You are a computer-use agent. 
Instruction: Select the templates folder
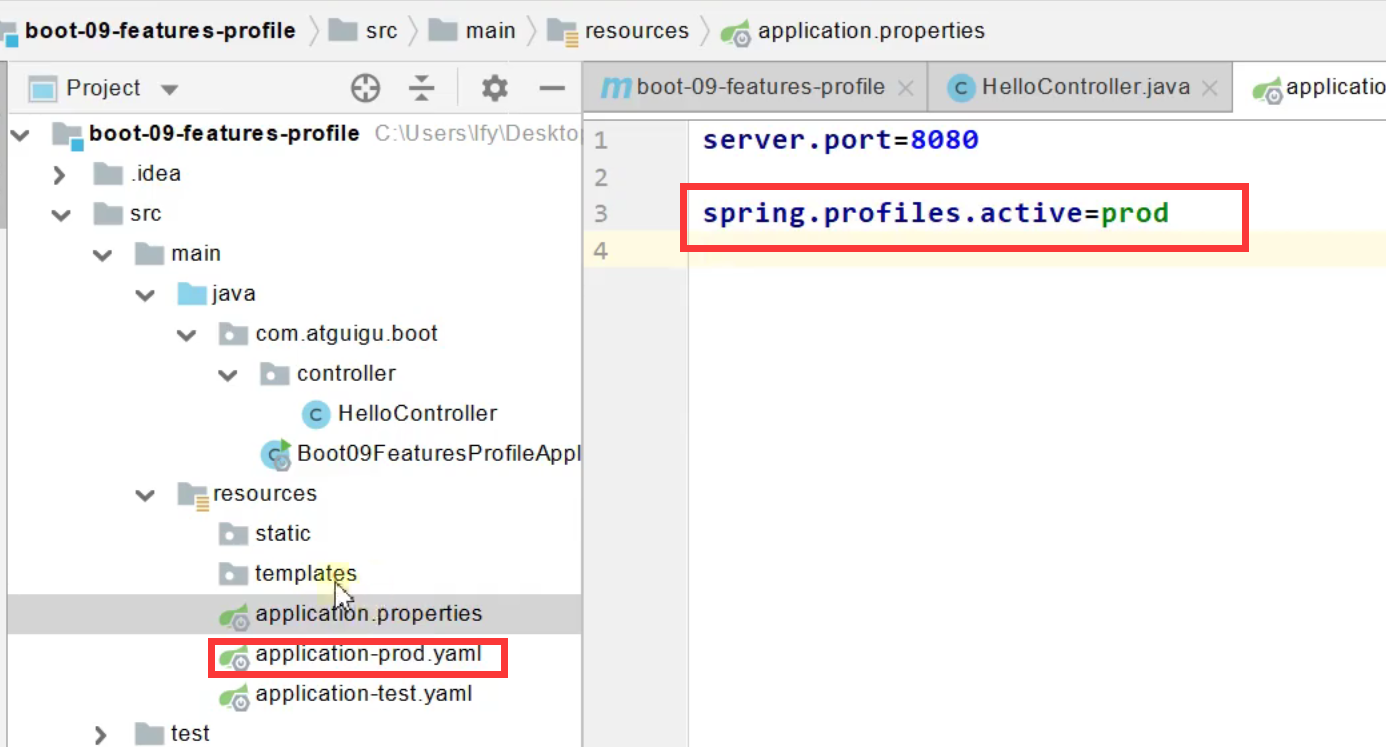[305, 573]
